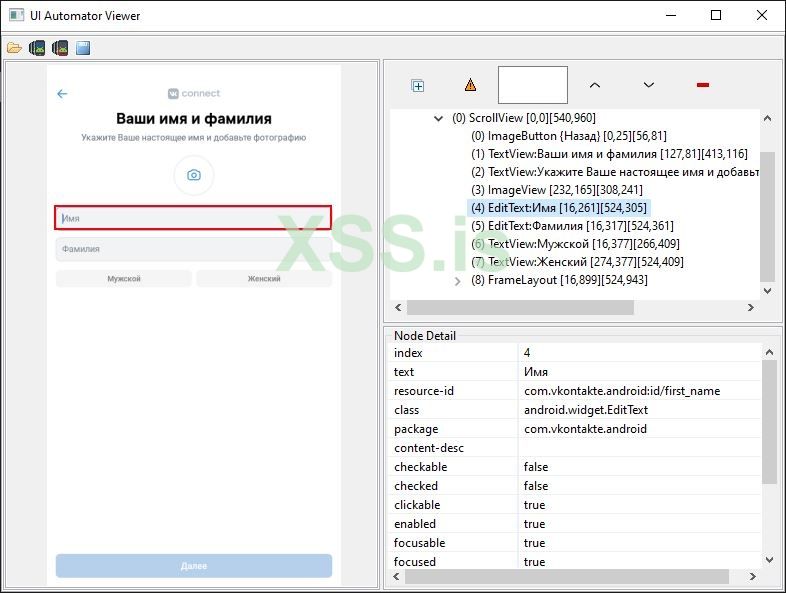Click the VK connect logo in screenshot
Image resolution: width=786 pixels, height=593 pixels.
pyautogui.click(x=193, y=93)
